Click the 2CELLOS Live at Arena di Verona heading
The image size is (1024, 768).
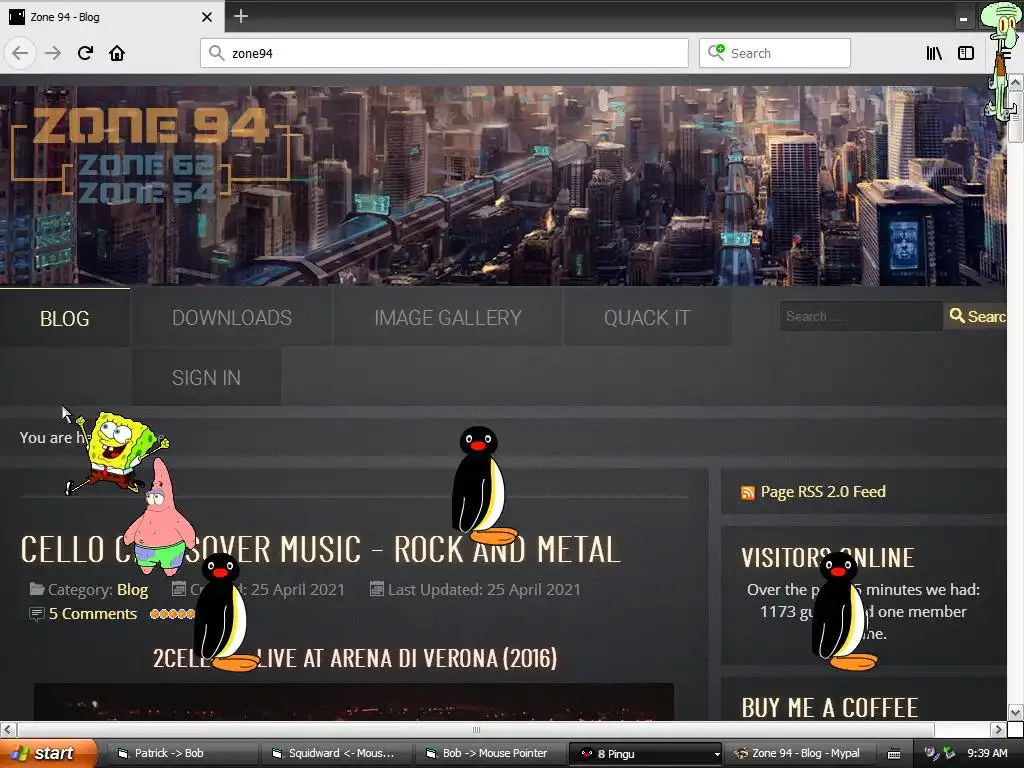click(x=355, y=658)
